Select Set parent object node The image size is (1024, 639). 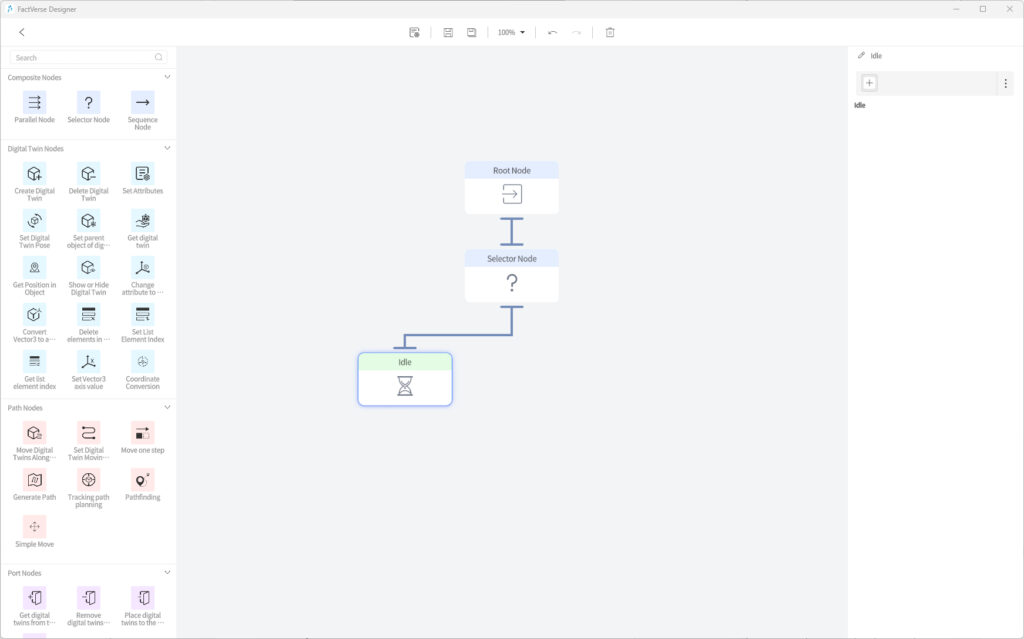(x=89, y=221)
